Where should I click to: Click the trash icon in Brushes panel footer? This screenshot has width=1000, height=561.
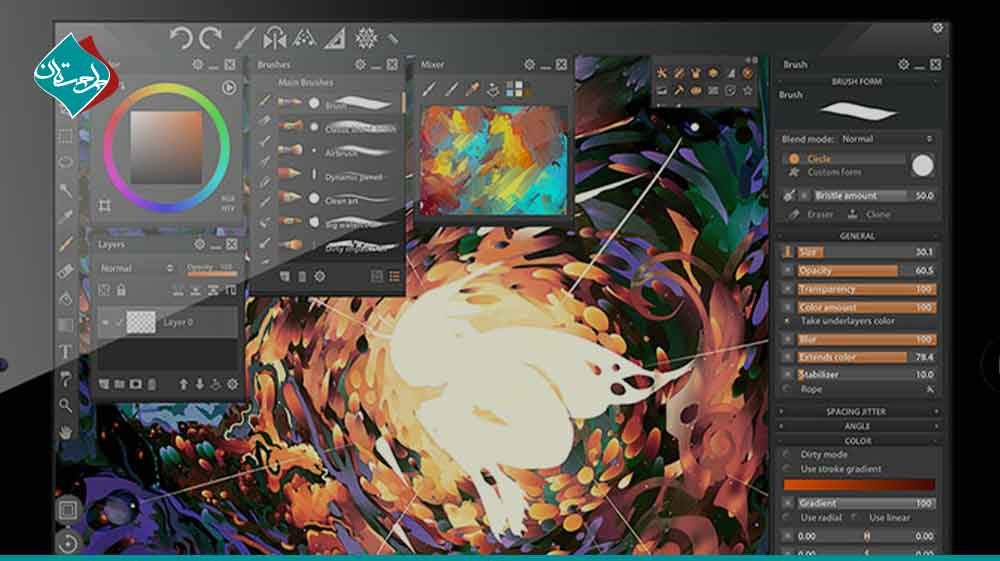click(302, 277)
